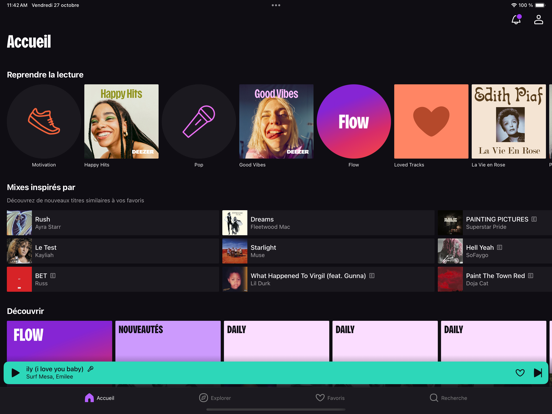Screen dimensions: 552x414
Task: Open the Mixes inspirés par section
Action: tap(41, 187)
